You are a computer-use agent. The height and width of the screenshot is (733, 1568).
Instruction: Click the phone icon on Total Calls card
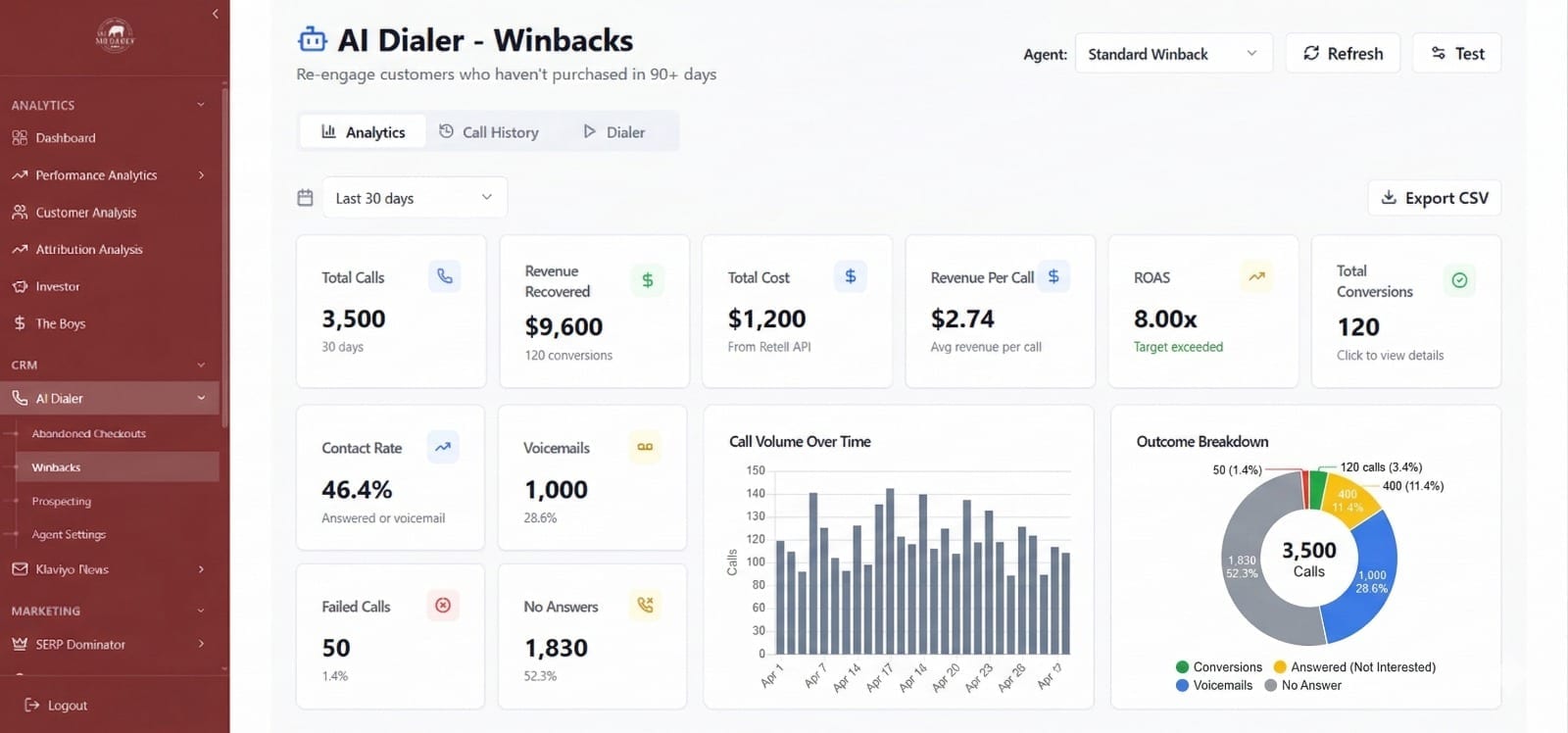click(x=444, y=276)
